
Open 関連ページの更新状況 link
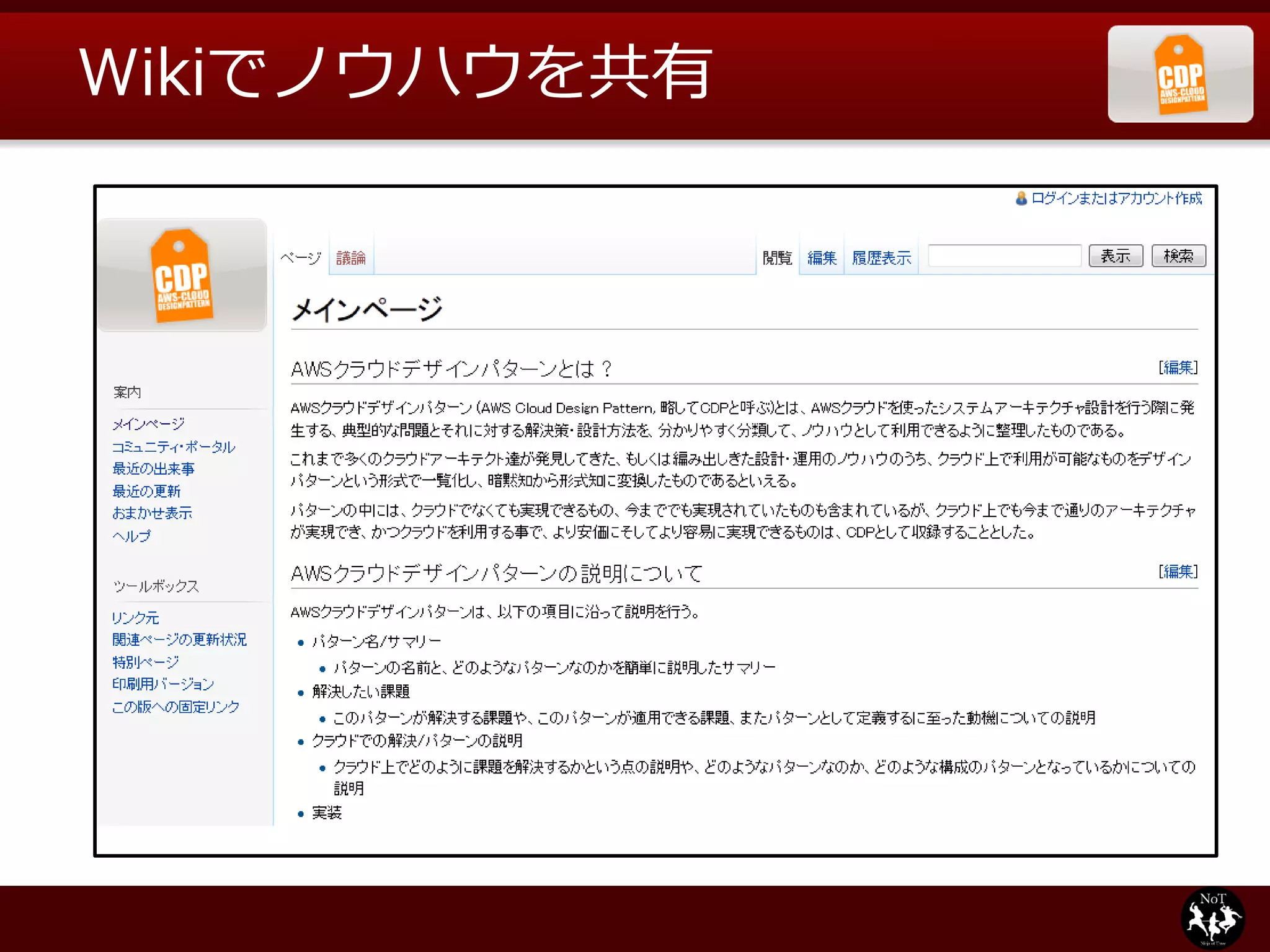click(x=179, y=640)
